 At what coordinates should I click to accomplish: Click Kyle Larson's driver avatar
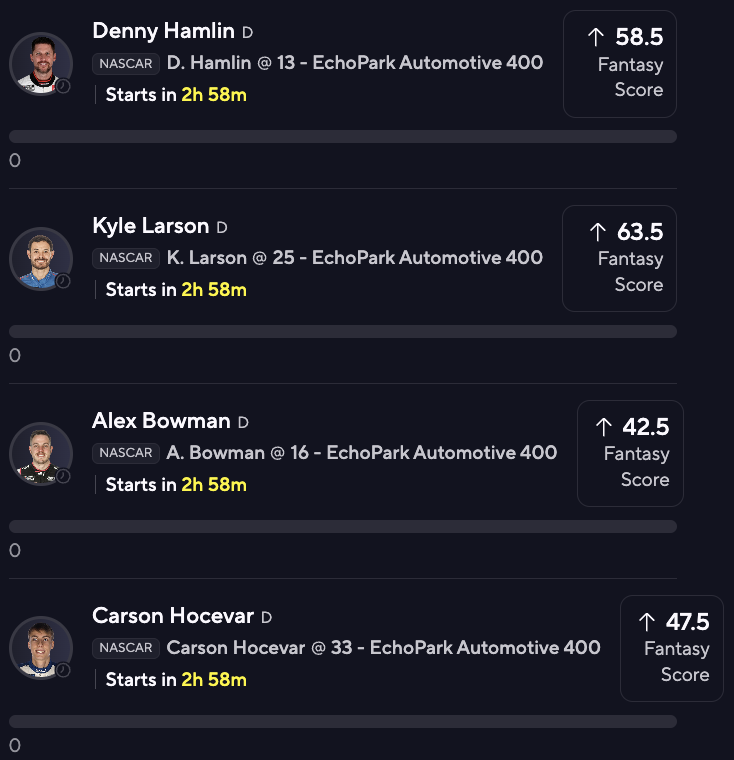pos(41,258)
